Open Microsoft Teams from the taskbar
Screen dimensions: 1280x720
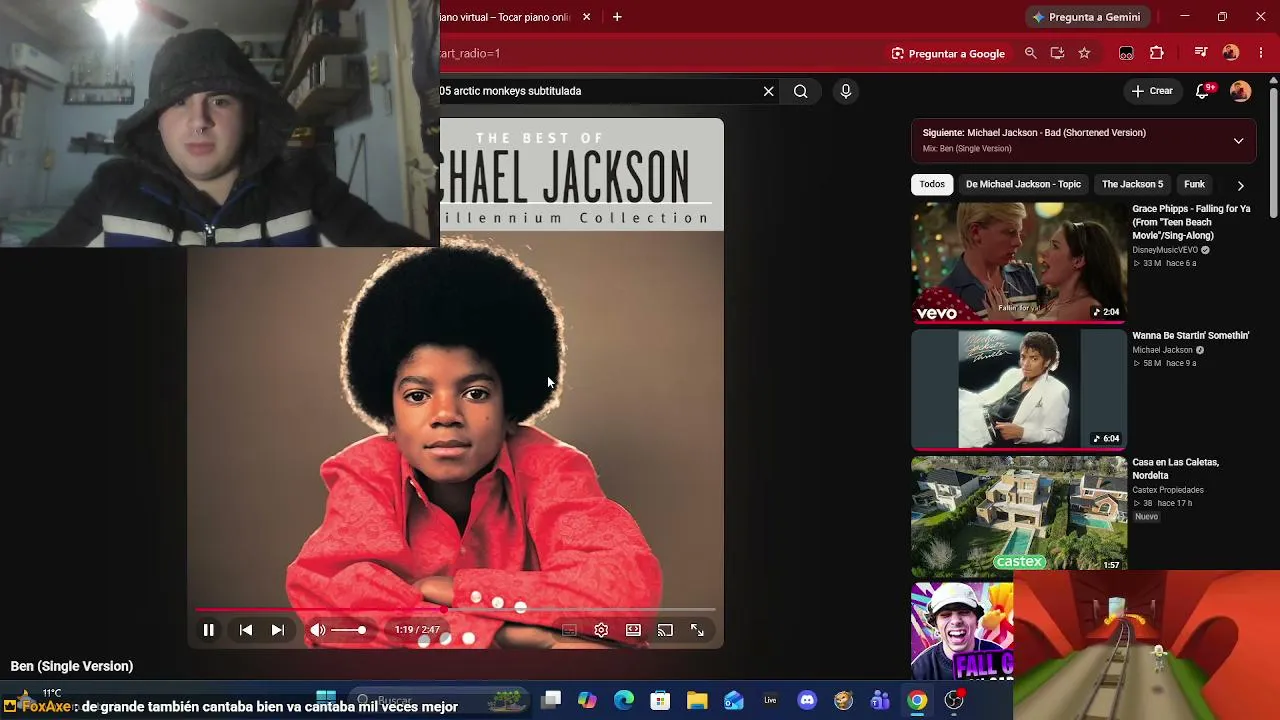(880, 700)
